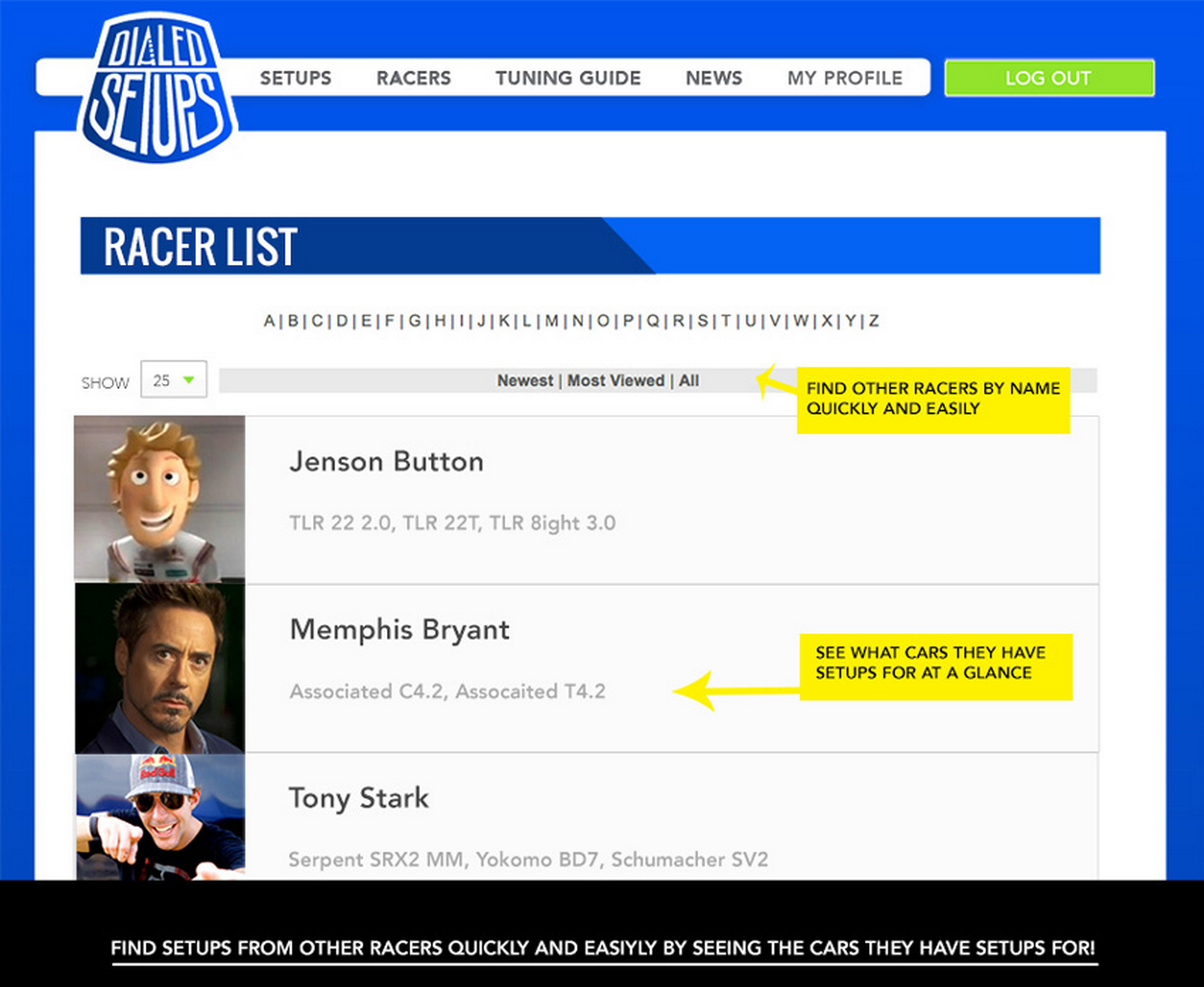The width and height of the screenshot is (1204, 987).
Task: Open Memphis Bryant's avatar photo
Action: 160,669
